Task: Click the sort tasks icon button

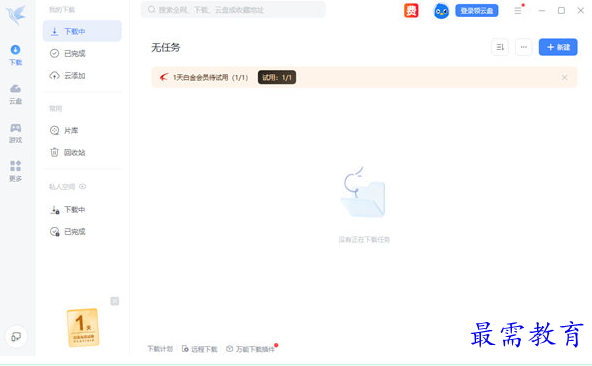Action: tap(500, 47)
